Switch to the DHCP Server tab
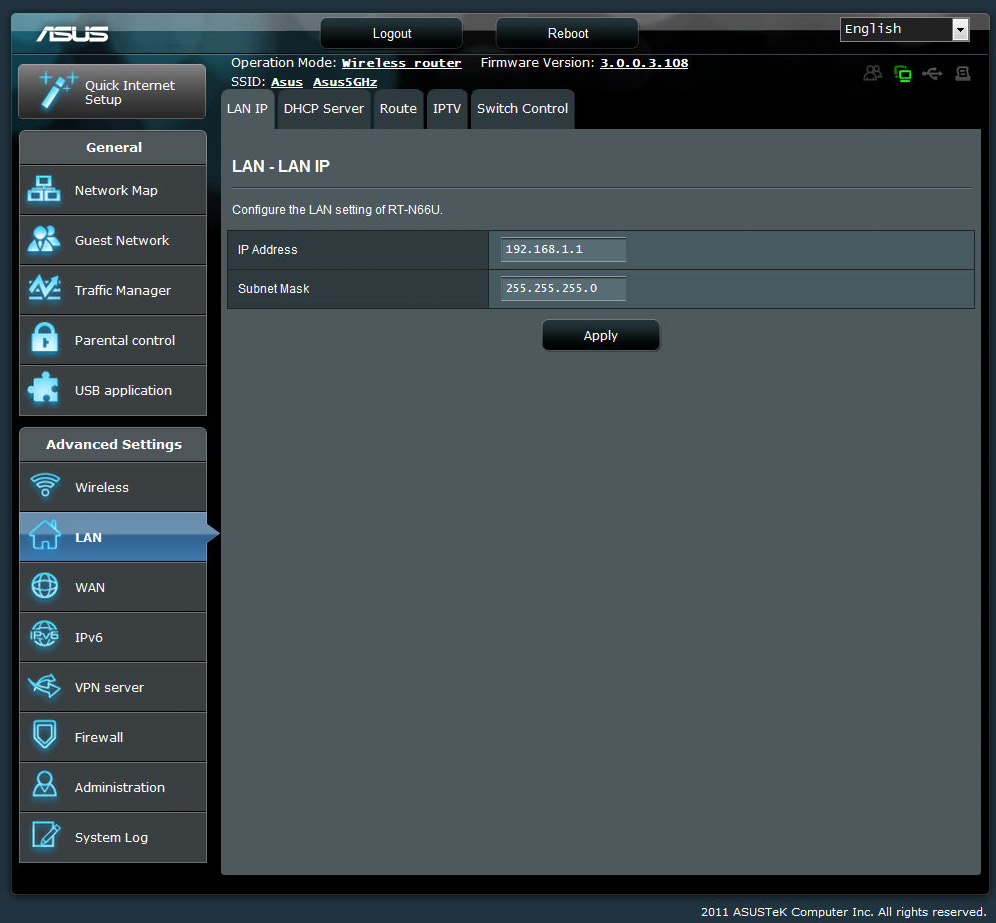This screenshot has width=996, height=923. (x=323, y=109)
